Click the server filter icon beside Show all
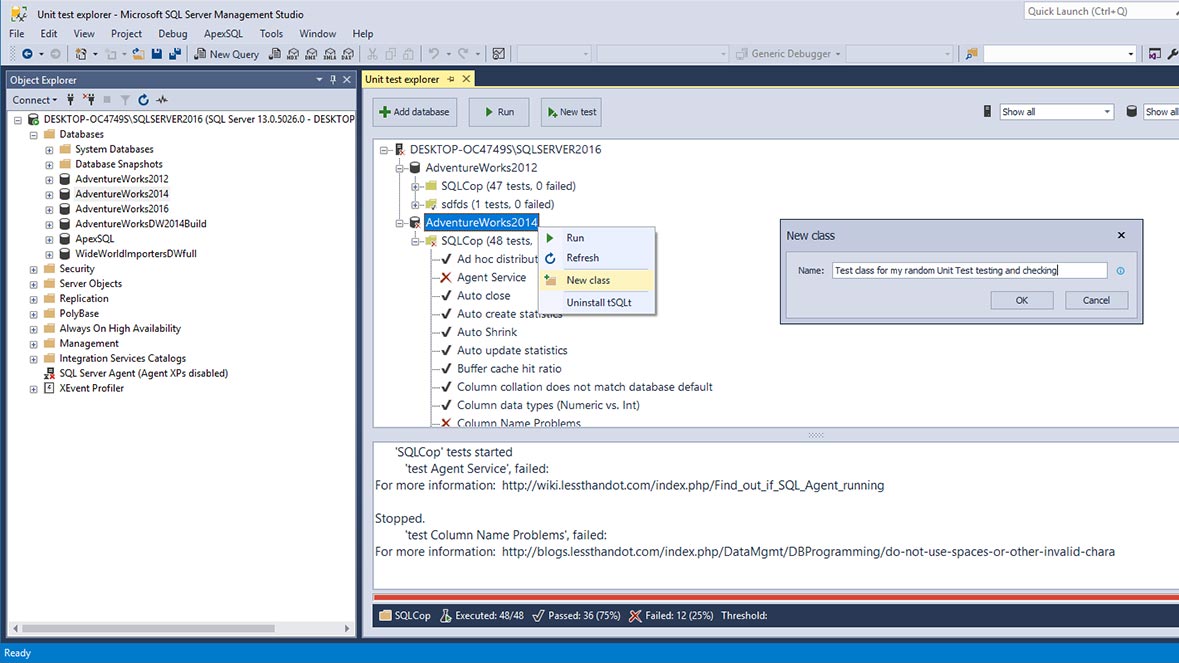The width and height of the screenshot is (1179, 663). [987, 111]
